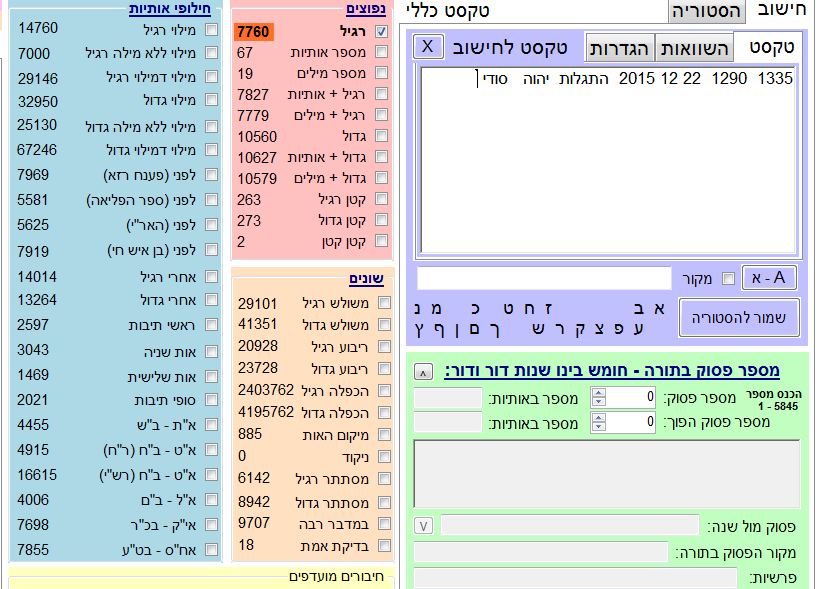
Task: Check the מילוי רגיל option
Action: [x=211, y=29]
